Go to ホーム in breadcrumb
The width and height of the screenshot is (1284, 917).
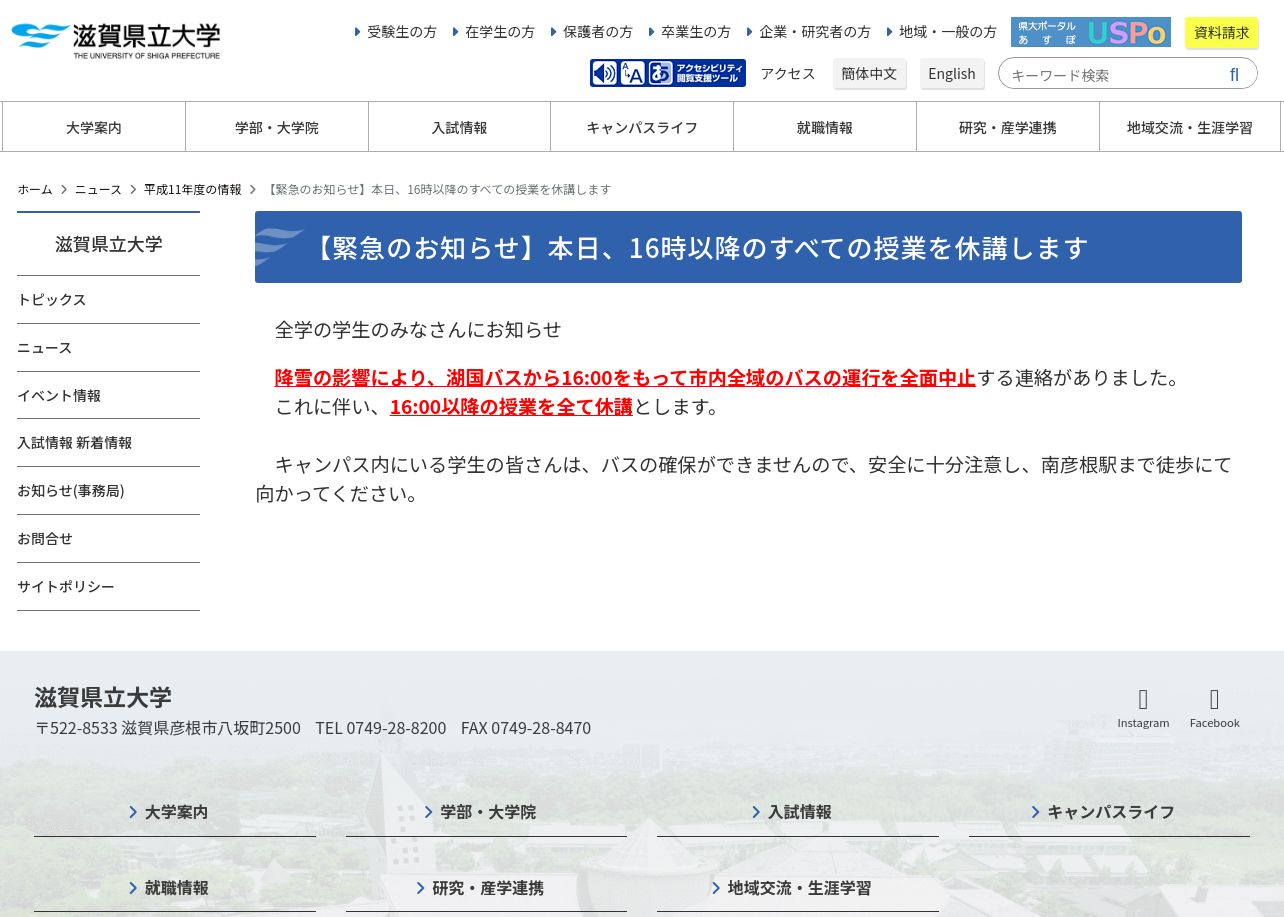tap(35, 189)
